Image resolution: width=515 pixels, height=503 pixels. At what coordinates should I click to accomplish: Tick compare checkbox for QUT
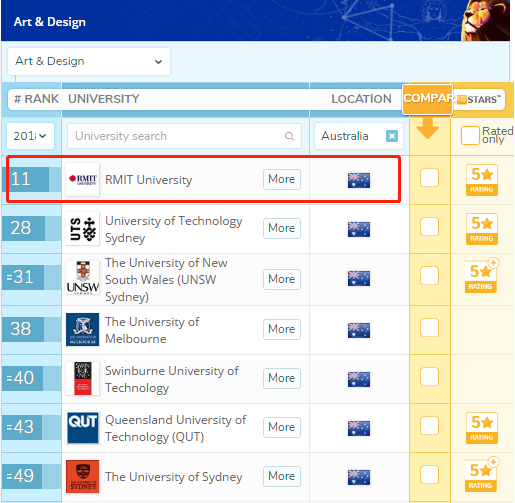[429, 425]
